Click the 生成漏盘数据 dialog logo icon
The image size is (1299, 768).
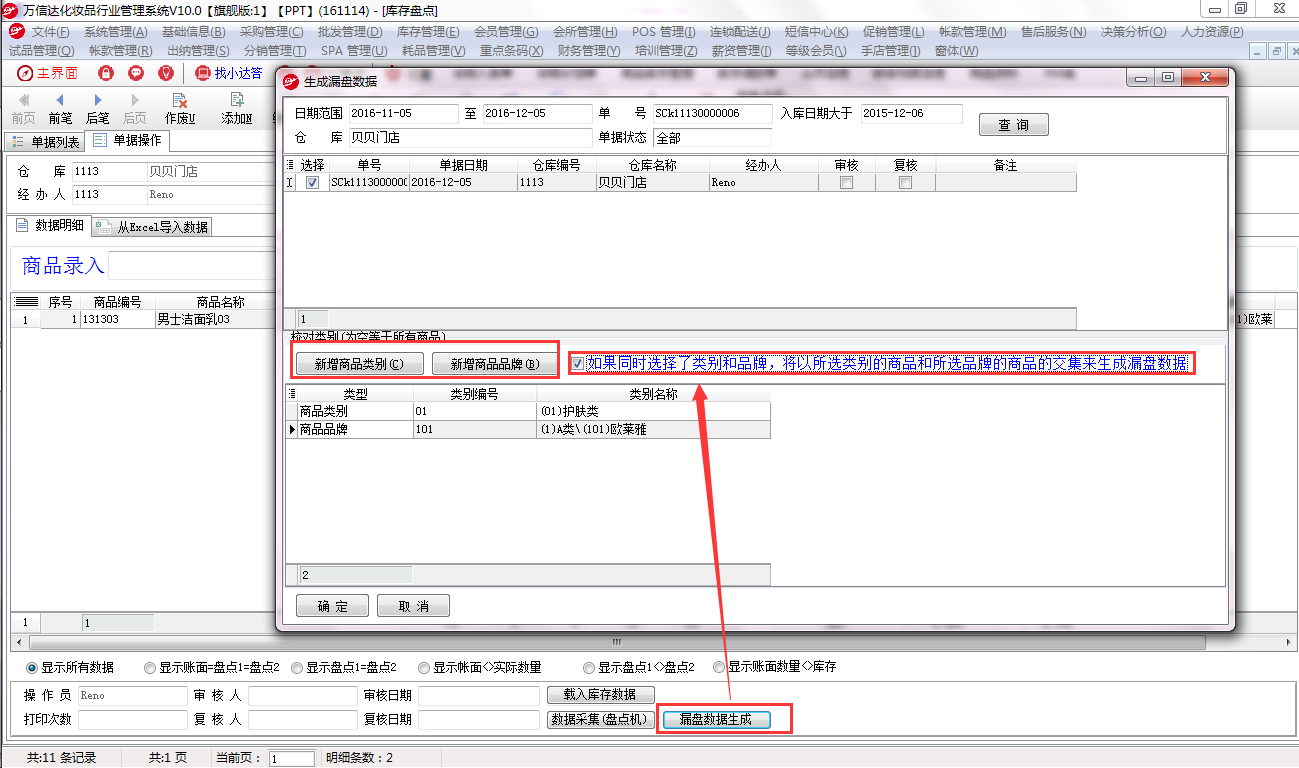[290, 81]
